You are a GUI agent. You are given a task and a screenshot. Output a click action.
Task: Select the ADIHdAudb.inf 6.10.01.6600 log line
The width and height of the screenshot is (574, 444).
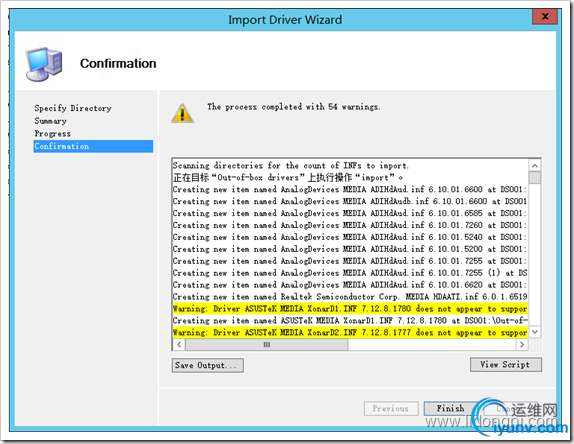coord(350,201)
